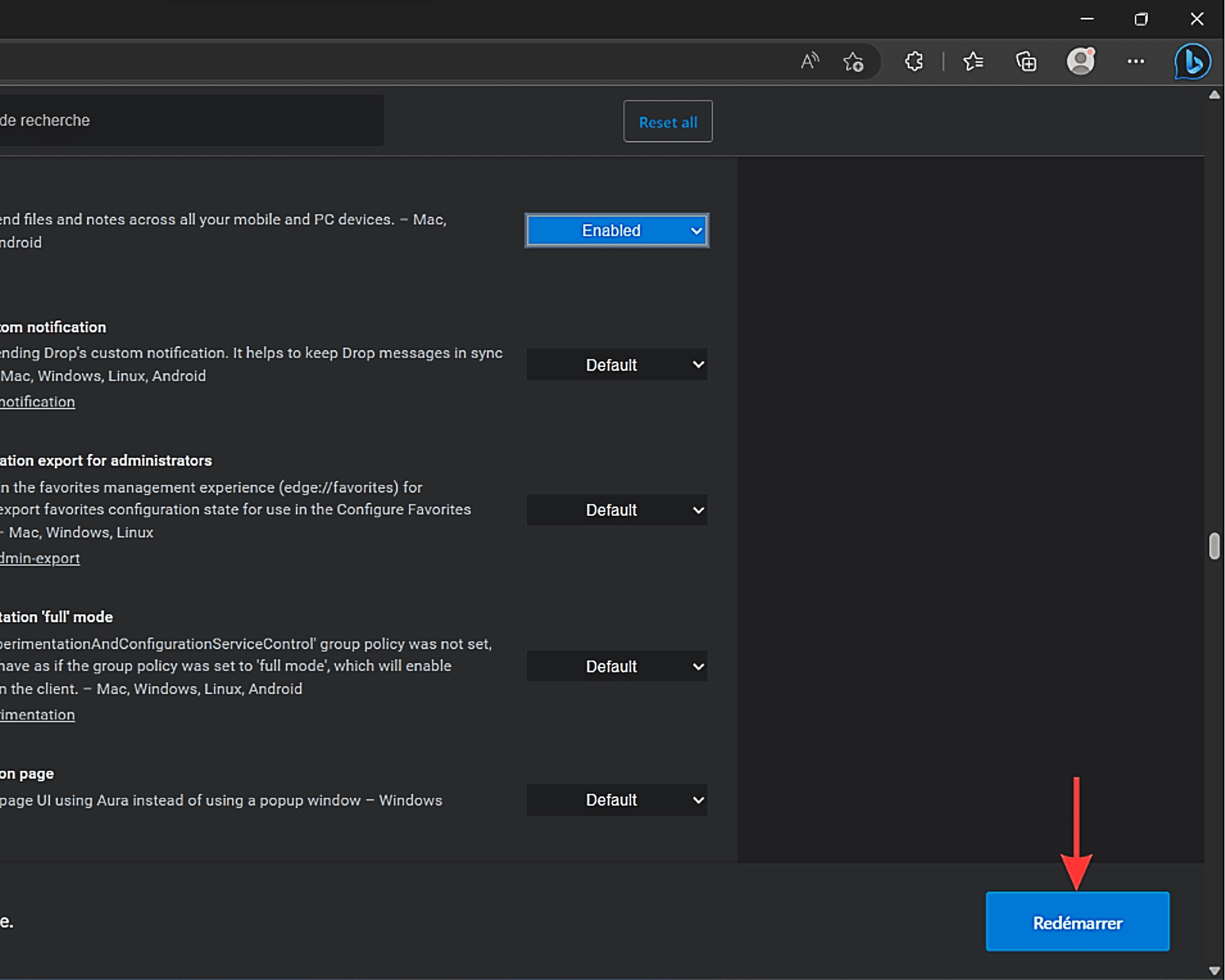Click the vertical scrollbar thumb
Screen dimensions: 1225x980
(x=1214, y=546)
